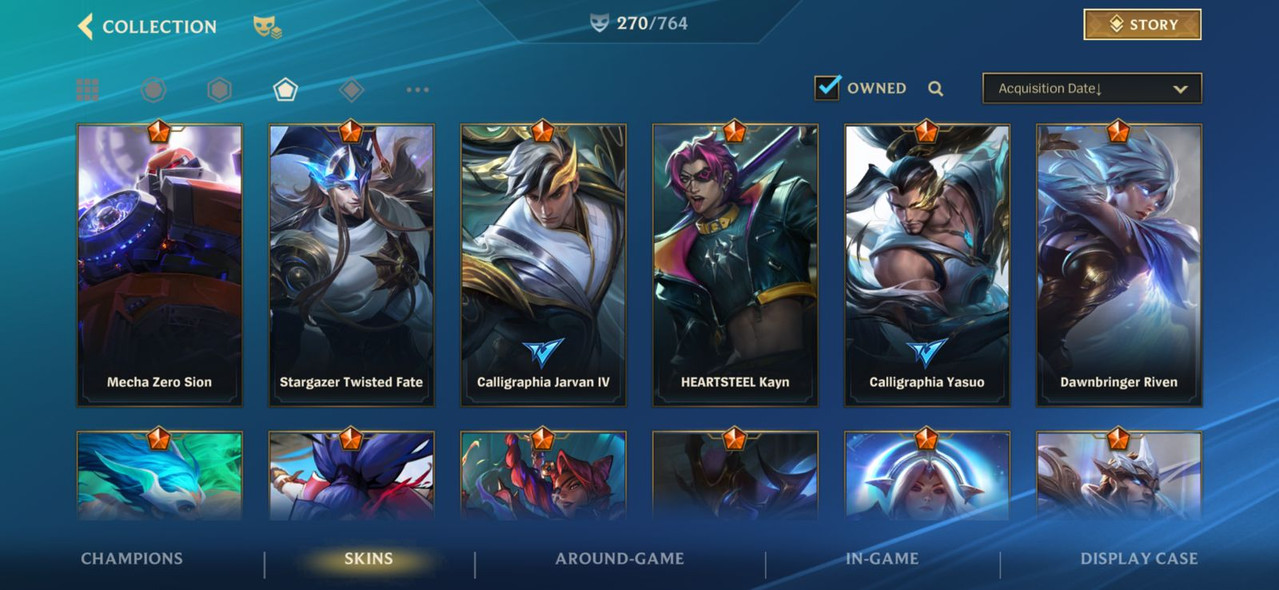This screenshot has height=590, width=1279.
Task: Select the diamond rarity filter icon
Action: (351, 90)
